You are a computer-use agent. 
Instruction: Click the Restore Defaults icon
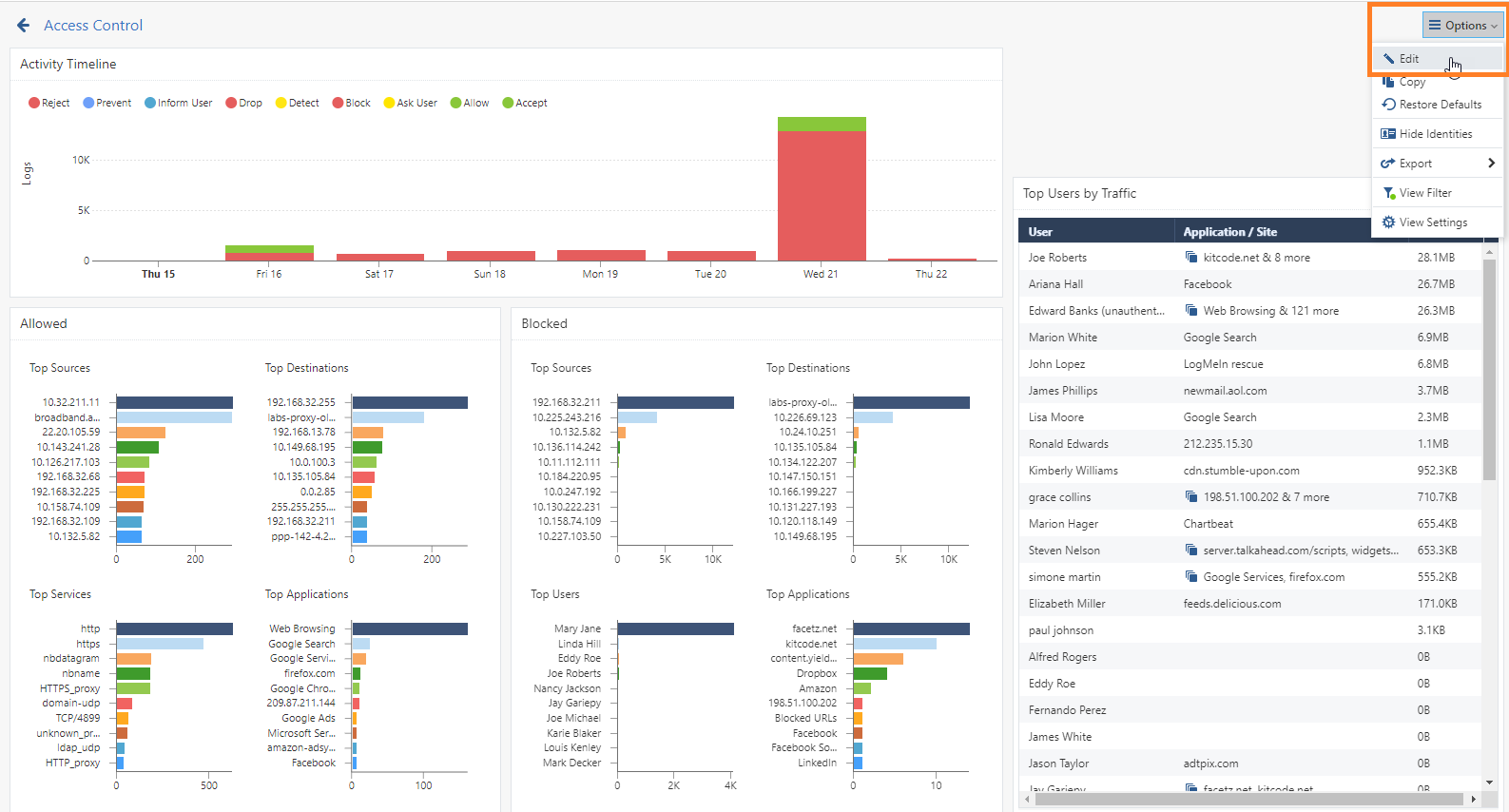[x=1388, y=105]
